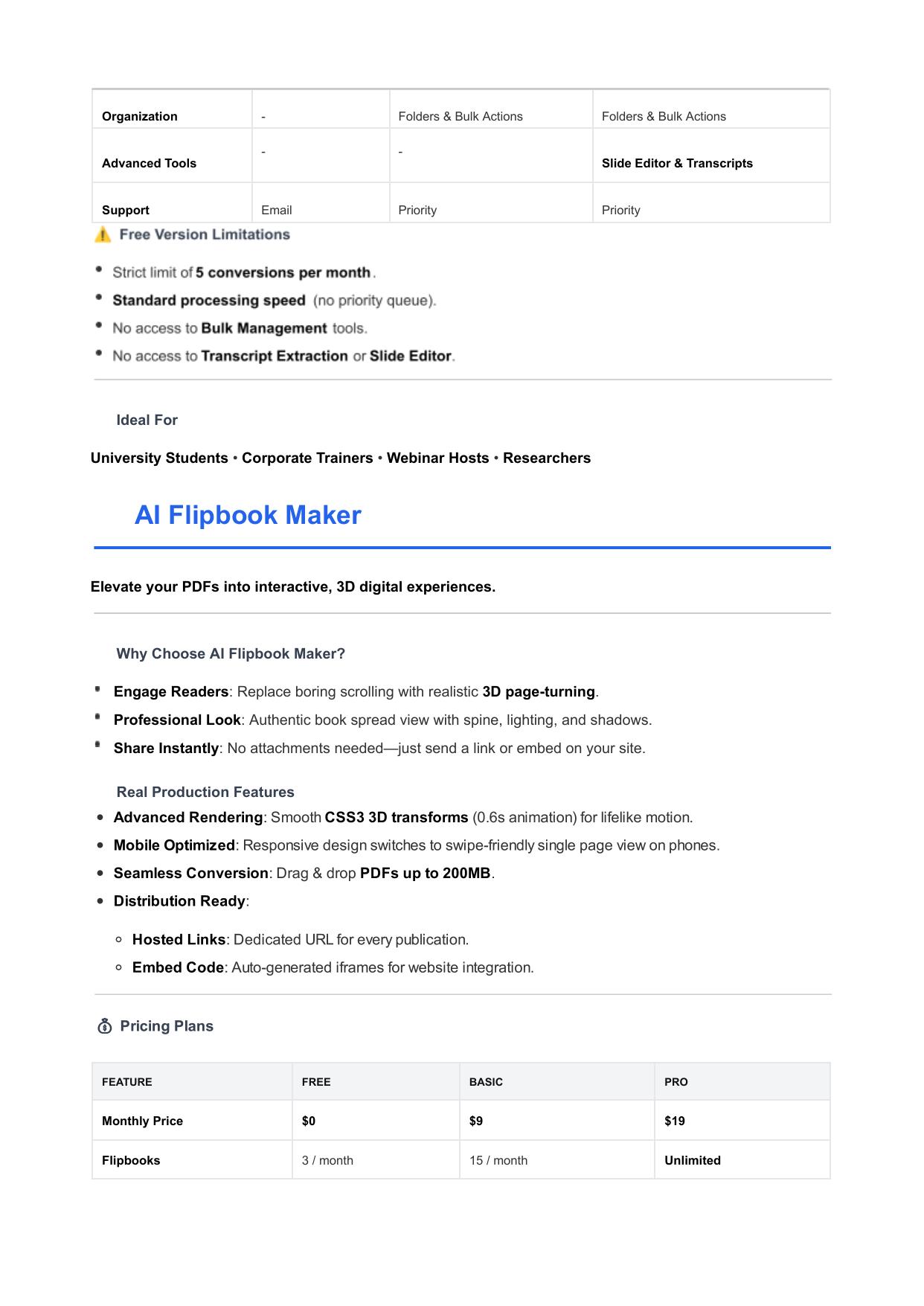
Task: Select the BASIC column header in pricing table
Action: click(x=486, y=1082)
